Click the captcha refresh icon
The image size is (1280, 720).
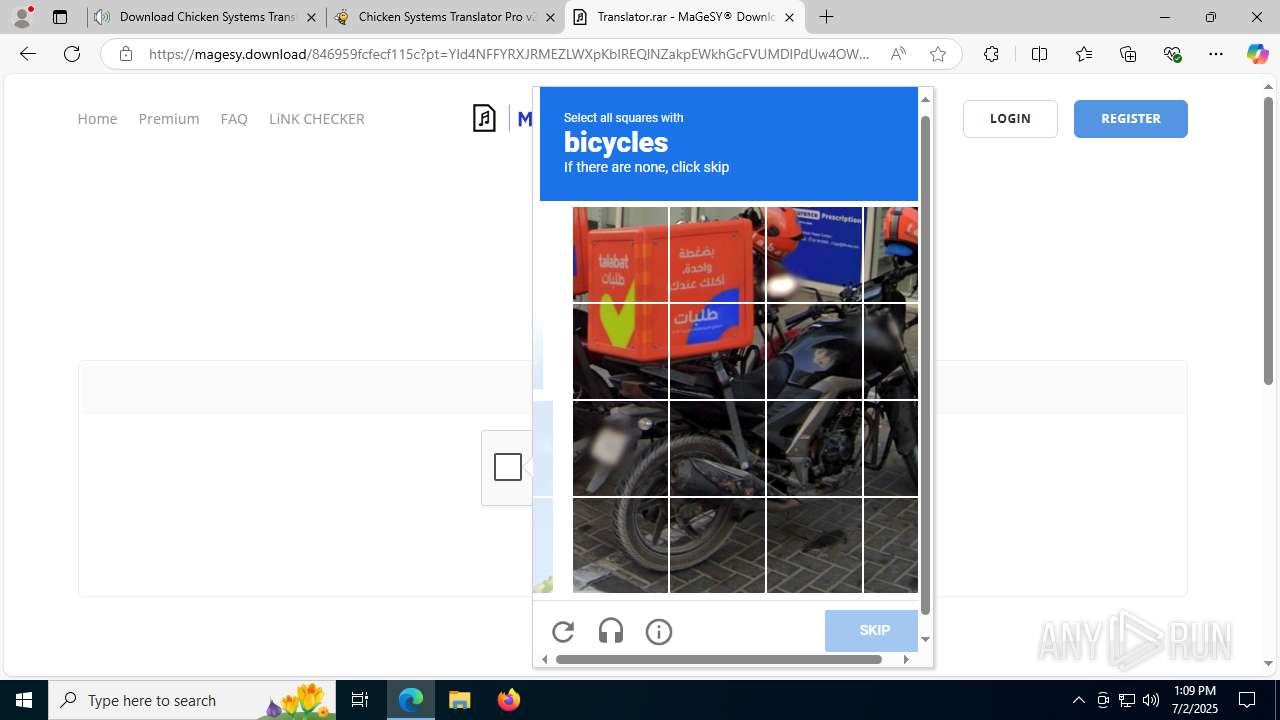point(563,631)
